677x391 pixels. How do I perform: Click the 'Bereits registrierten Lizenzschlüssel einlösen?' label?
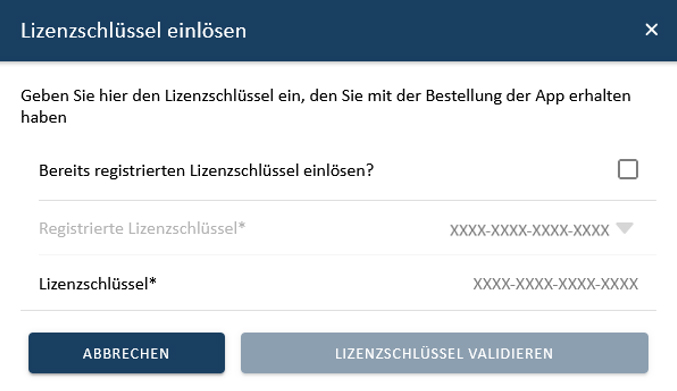coord(206,170)
